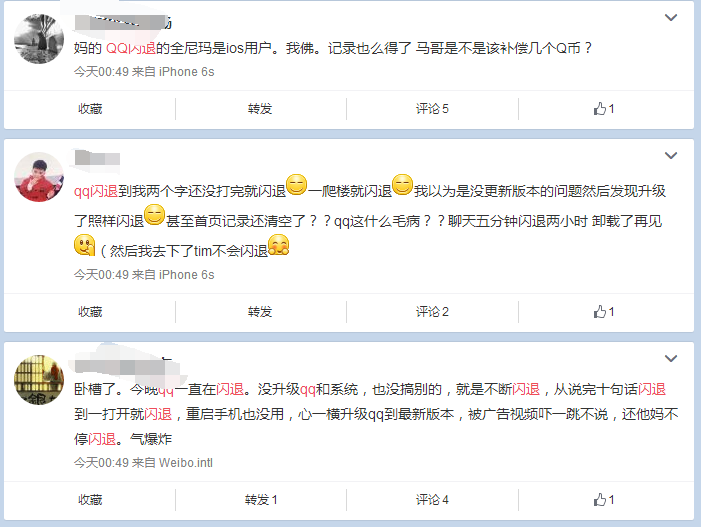Expand the second post's chevron menu

(x=671, y=156)
